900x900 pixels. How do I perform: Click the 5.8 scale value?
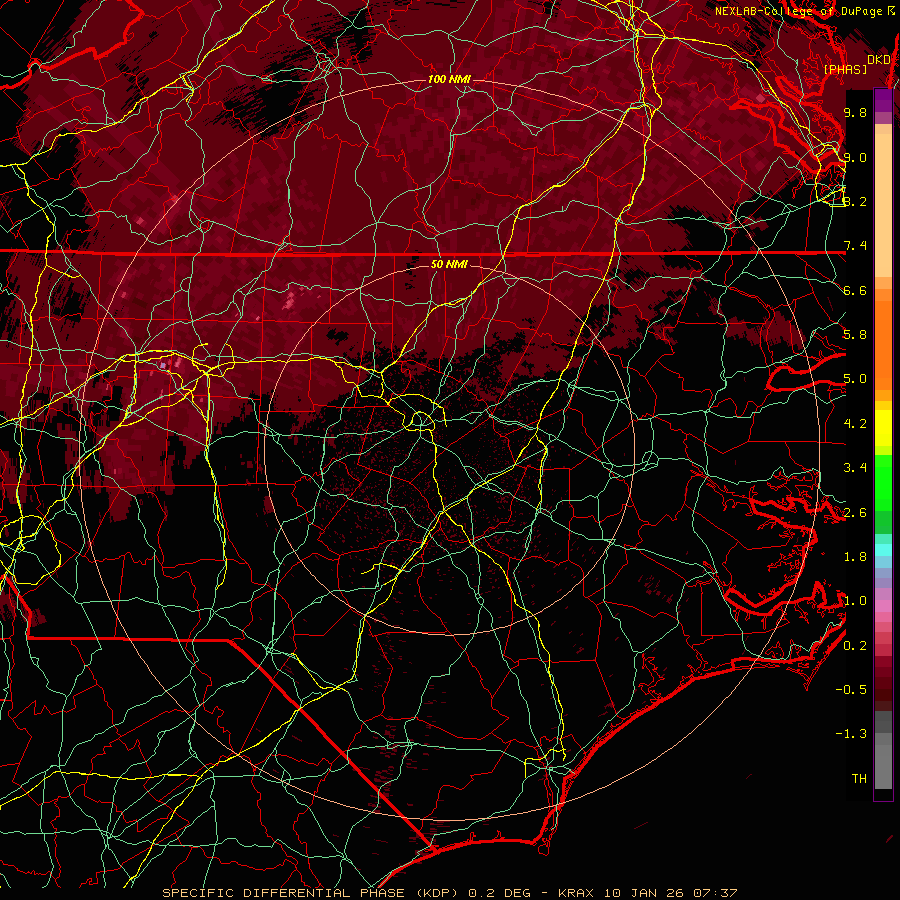[855, 335]
